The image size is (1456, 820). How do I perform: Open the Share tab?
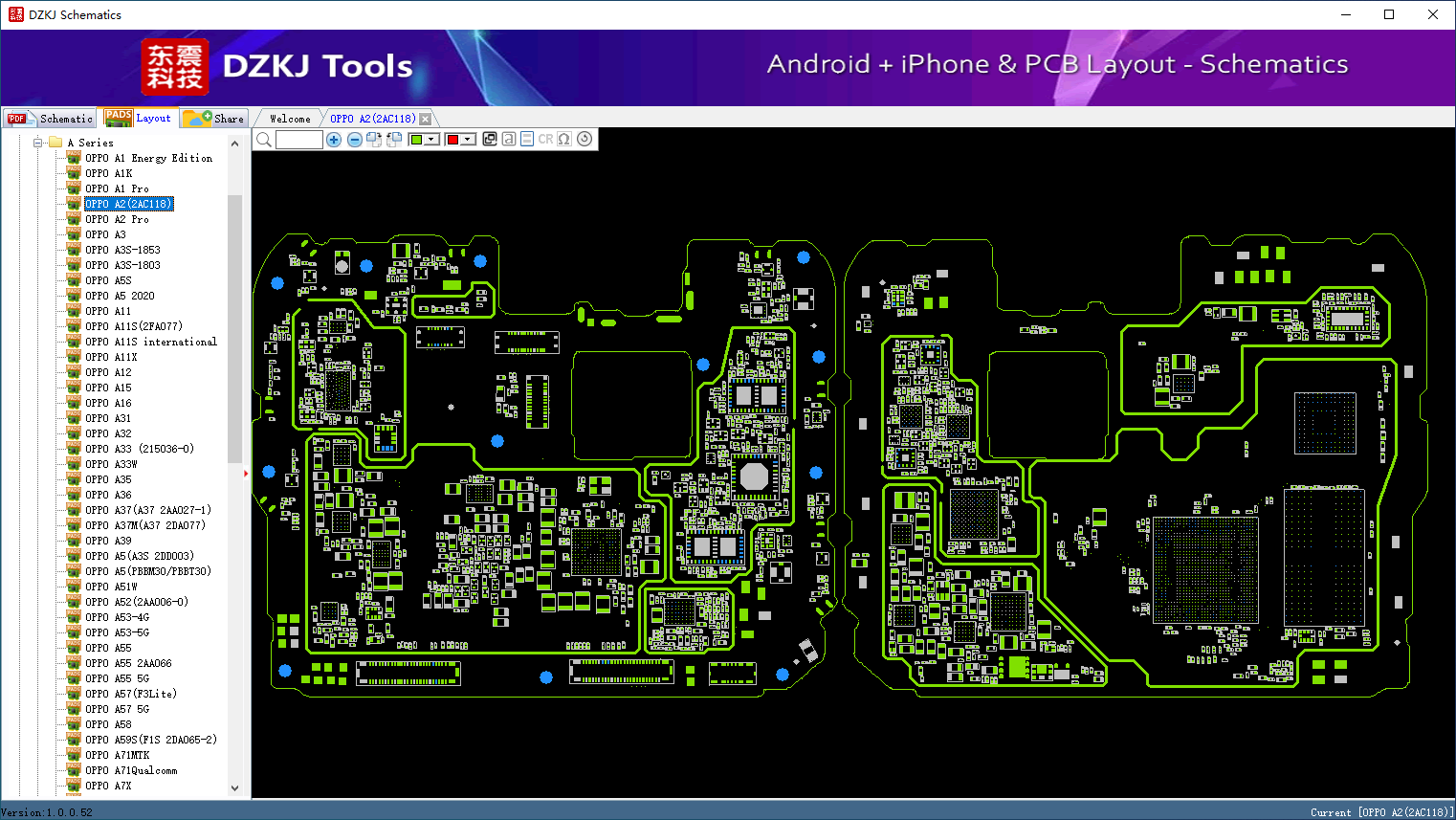click(x=214, y=118)
